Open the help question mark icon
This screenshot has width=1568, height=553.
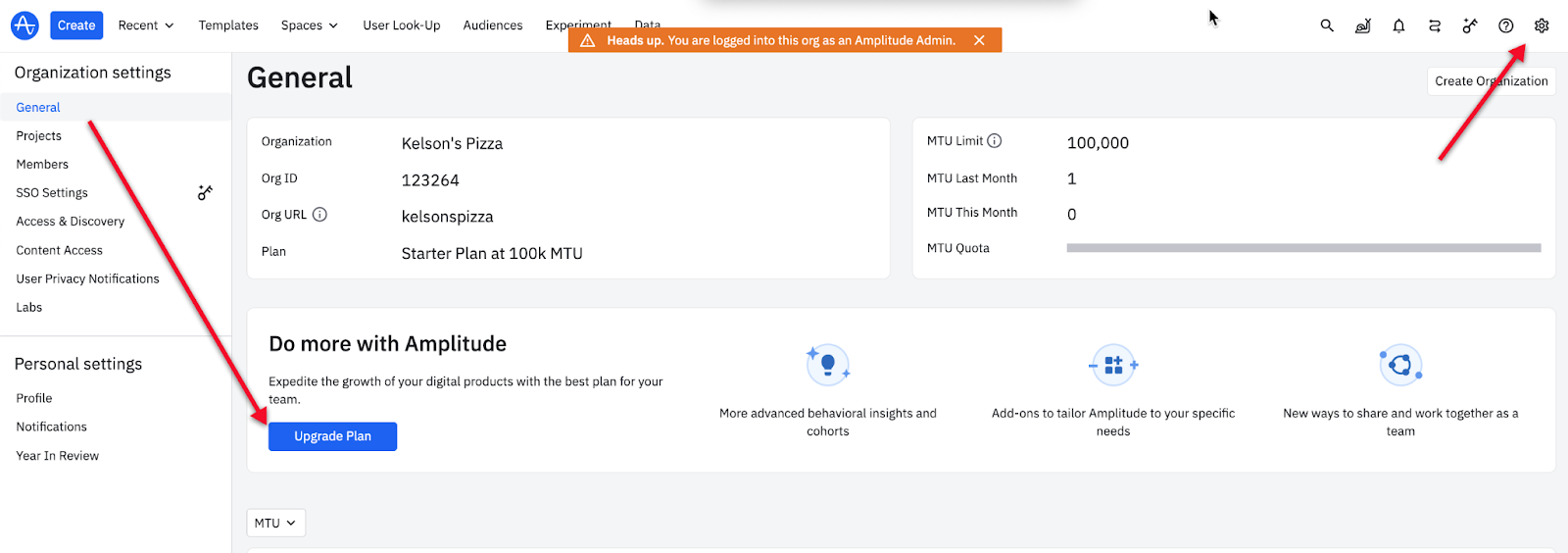coord(1506,25)
